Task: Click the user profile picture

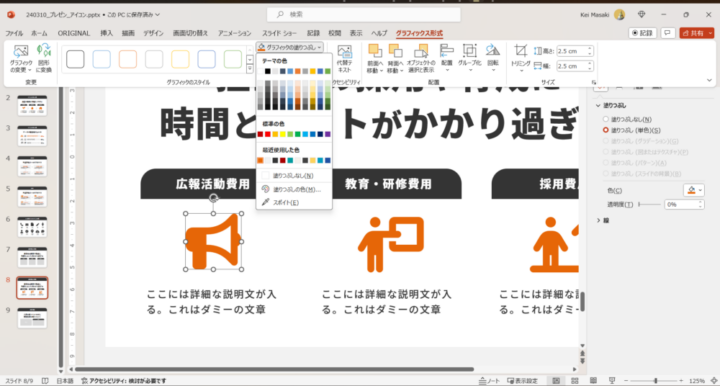Action: pyautogui.click(x=619, y=15)
